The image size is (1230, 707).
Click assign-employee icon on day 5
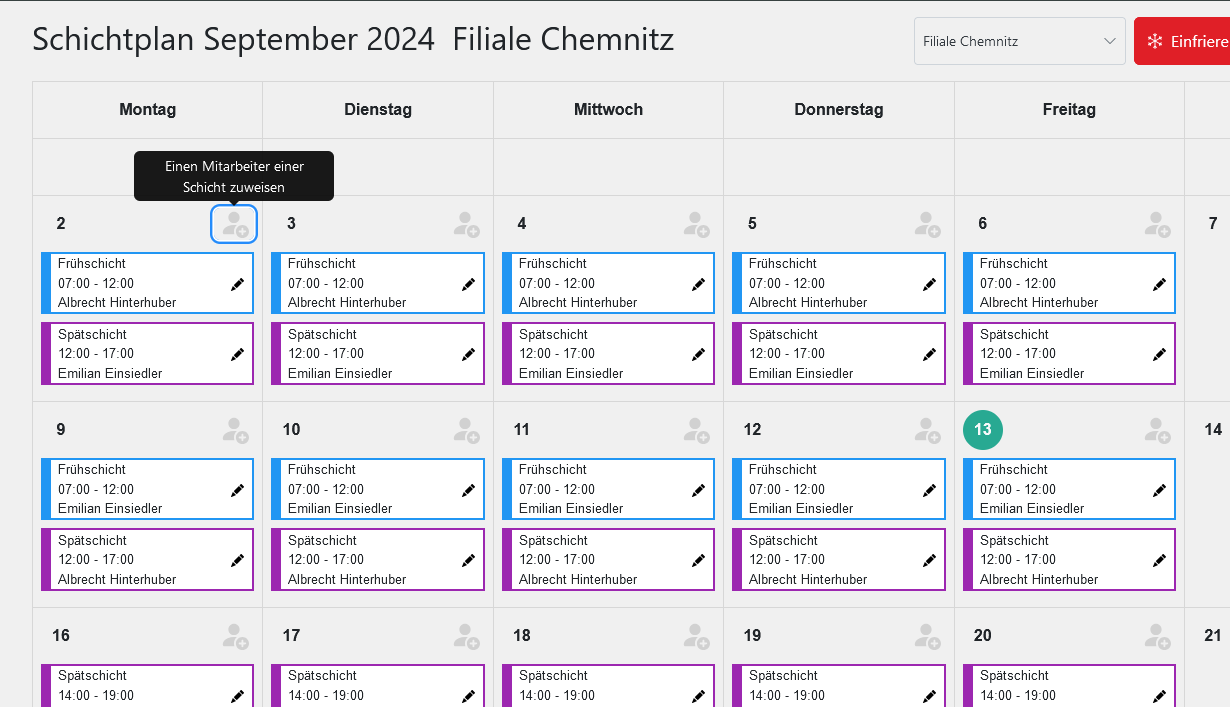927,224
